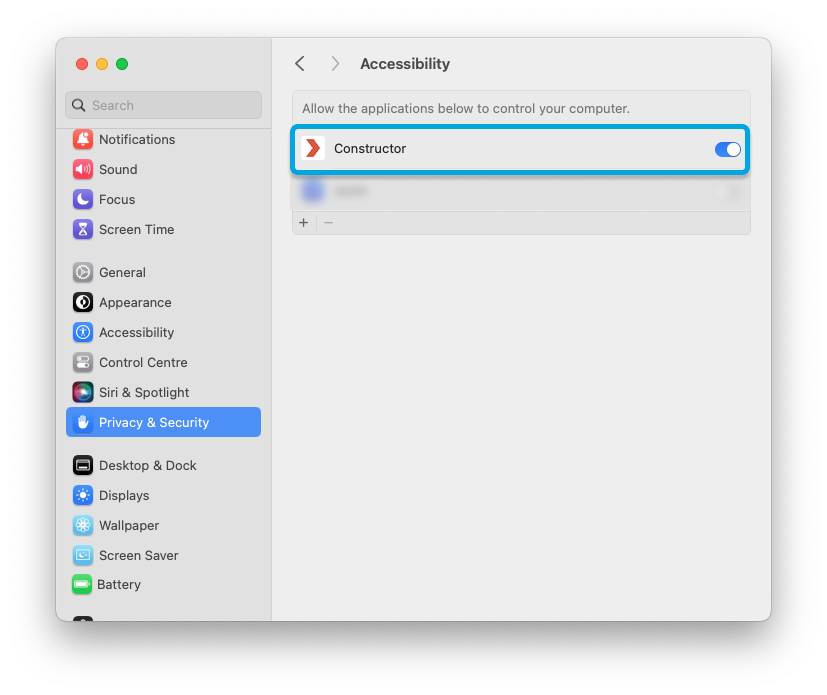The image size is (827, 695).
Task: Switch to General settings
Action: coord(123,272)
